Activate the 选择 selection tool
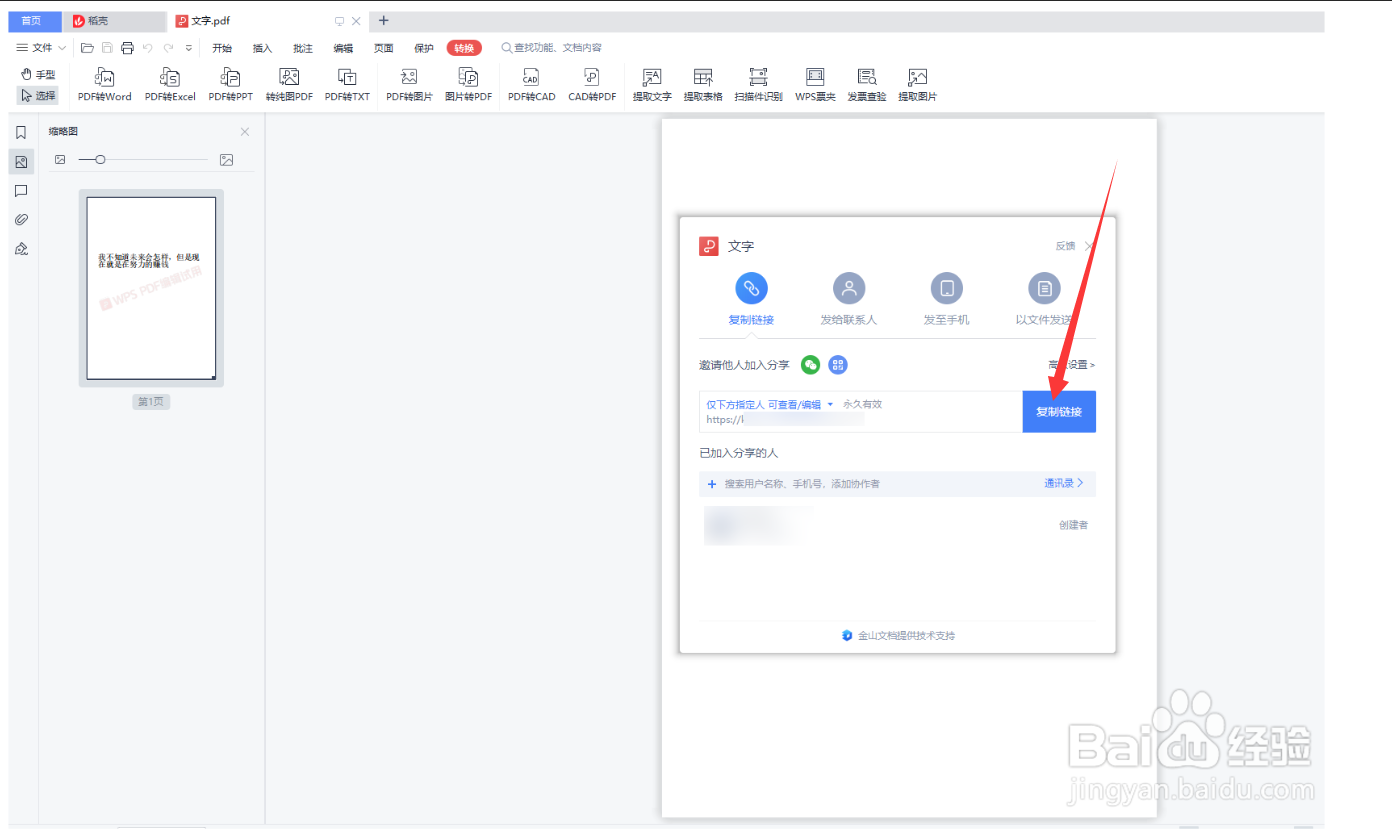 tap(38, 96)
